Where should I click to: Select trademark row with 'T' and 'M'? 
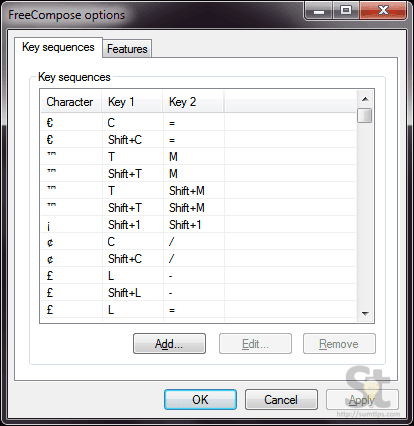199,157
